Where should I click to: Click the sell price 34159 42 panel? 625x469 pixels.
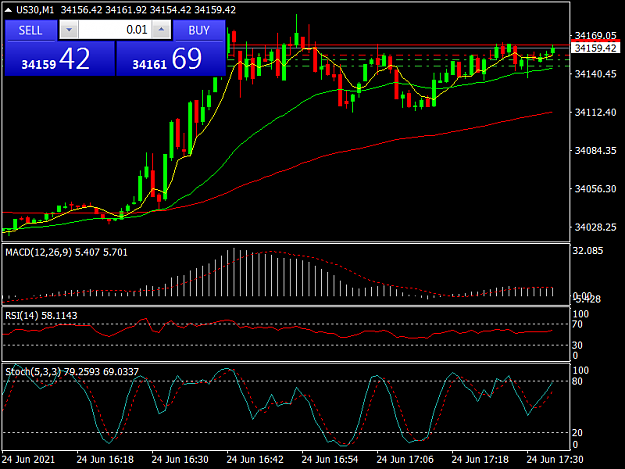coord(59,59)
